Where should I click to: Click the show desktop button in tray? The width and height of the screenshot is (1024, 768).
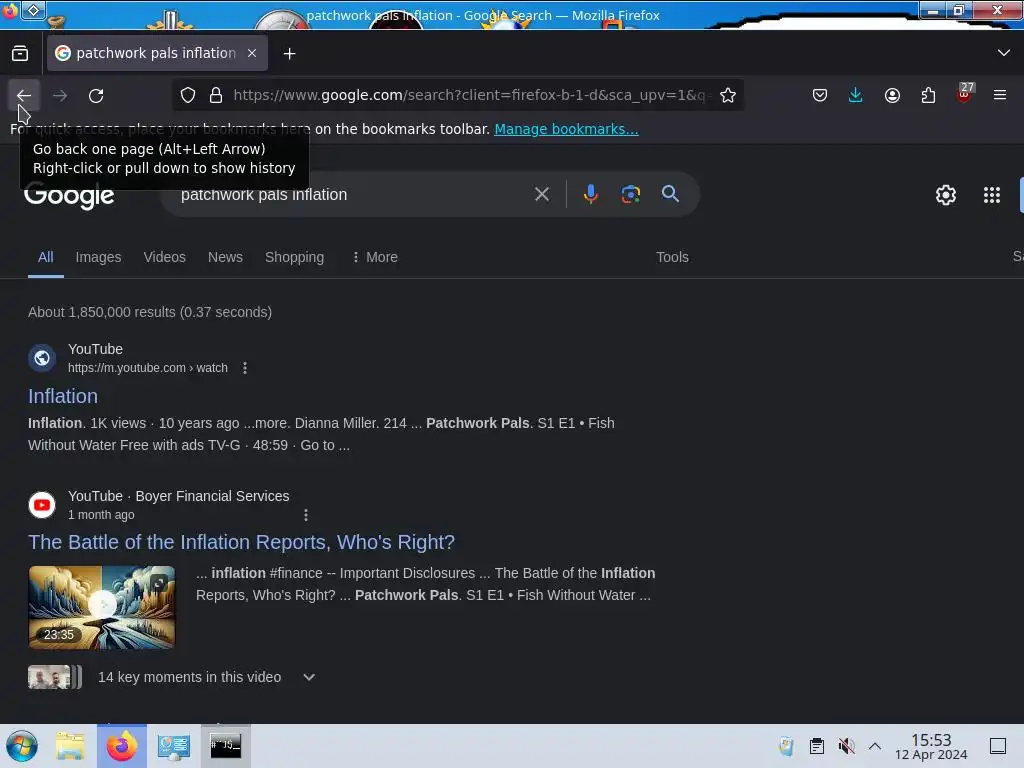(x=998, y=746)
